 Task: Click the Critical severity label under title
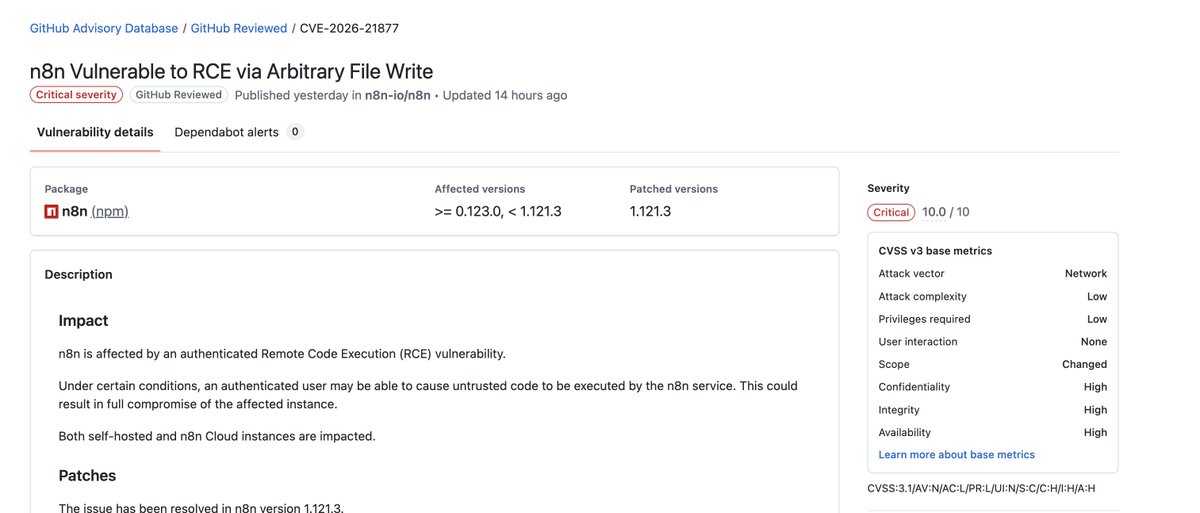76,95
